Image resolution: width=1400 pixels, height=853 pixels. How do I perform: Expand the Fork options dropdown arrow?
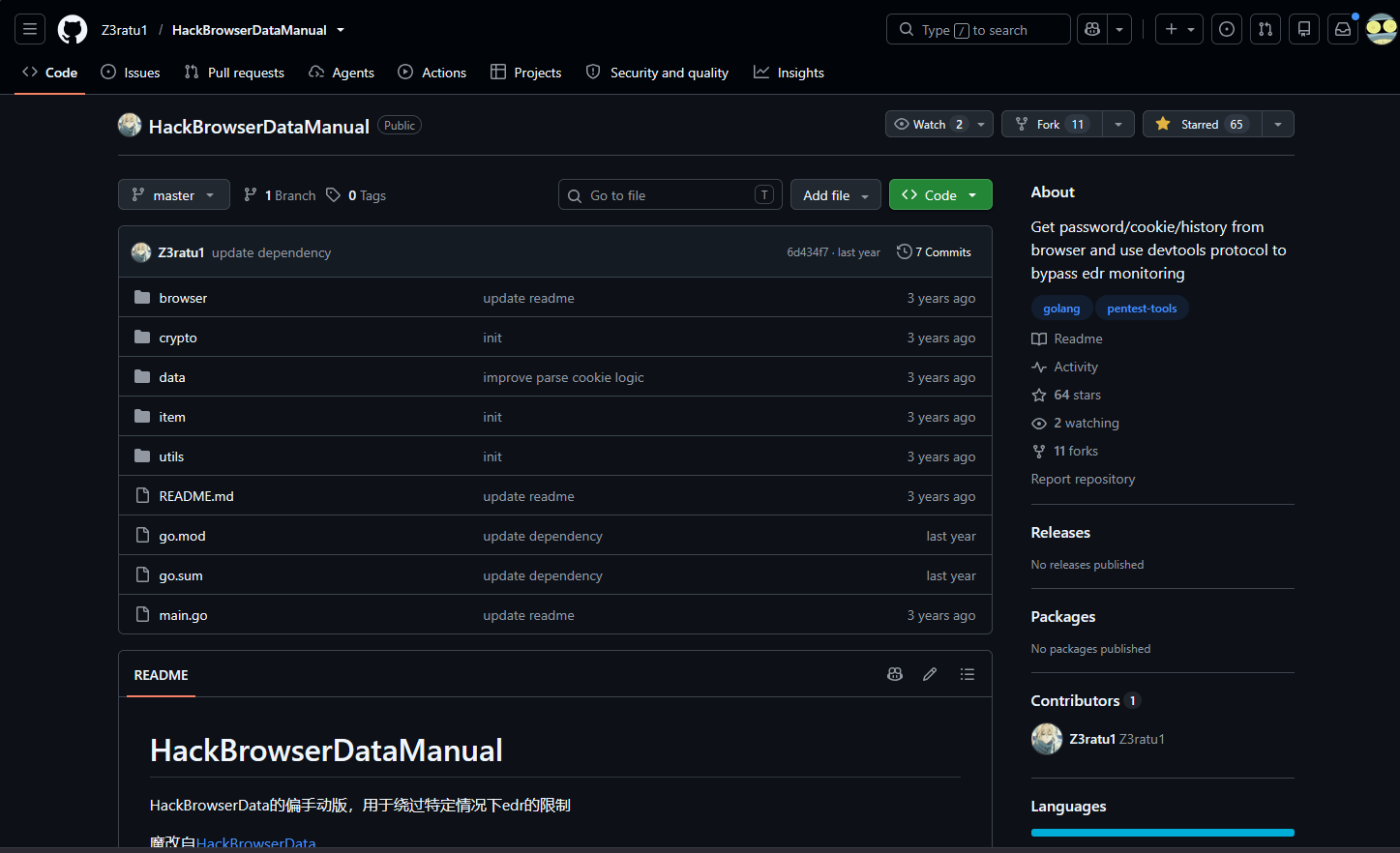tap(1118, 124)
